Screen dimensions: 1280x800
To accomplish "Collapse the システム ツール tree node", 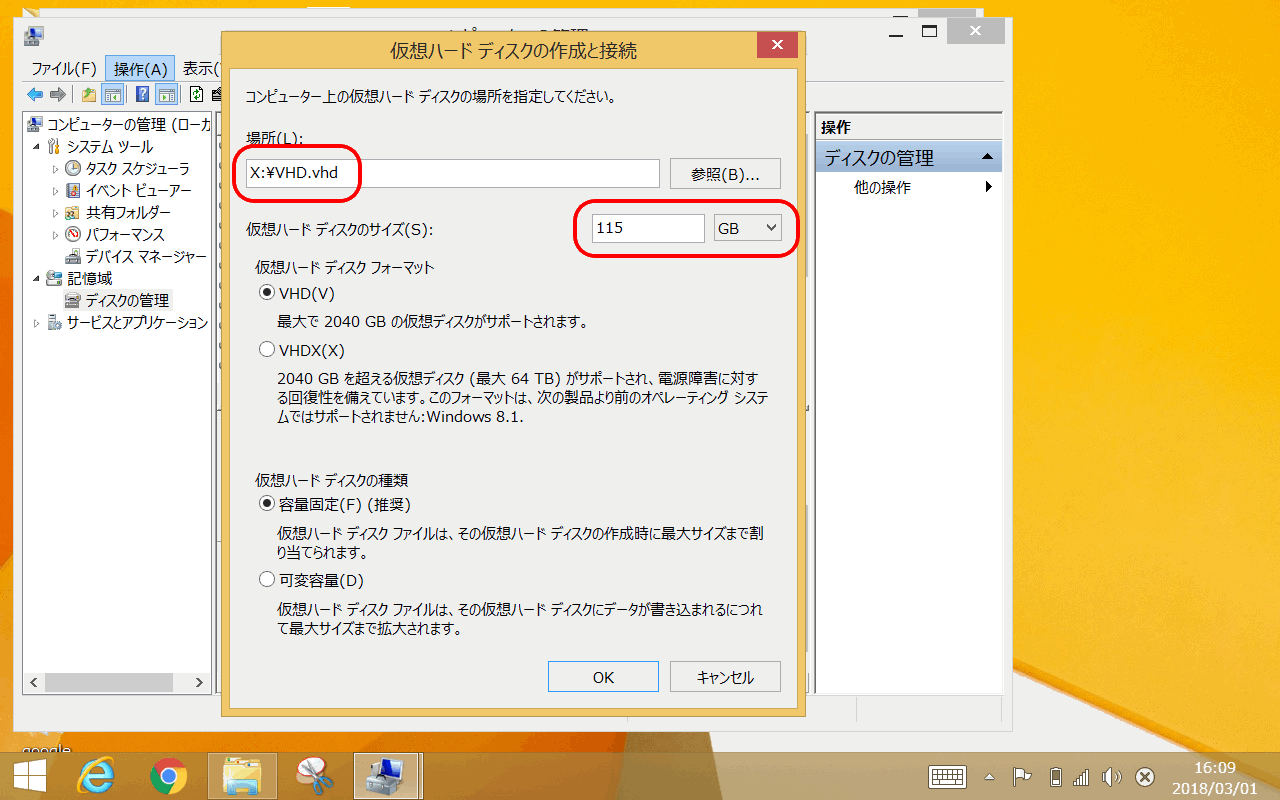I will pyautogui.click(x=37, y=147).
